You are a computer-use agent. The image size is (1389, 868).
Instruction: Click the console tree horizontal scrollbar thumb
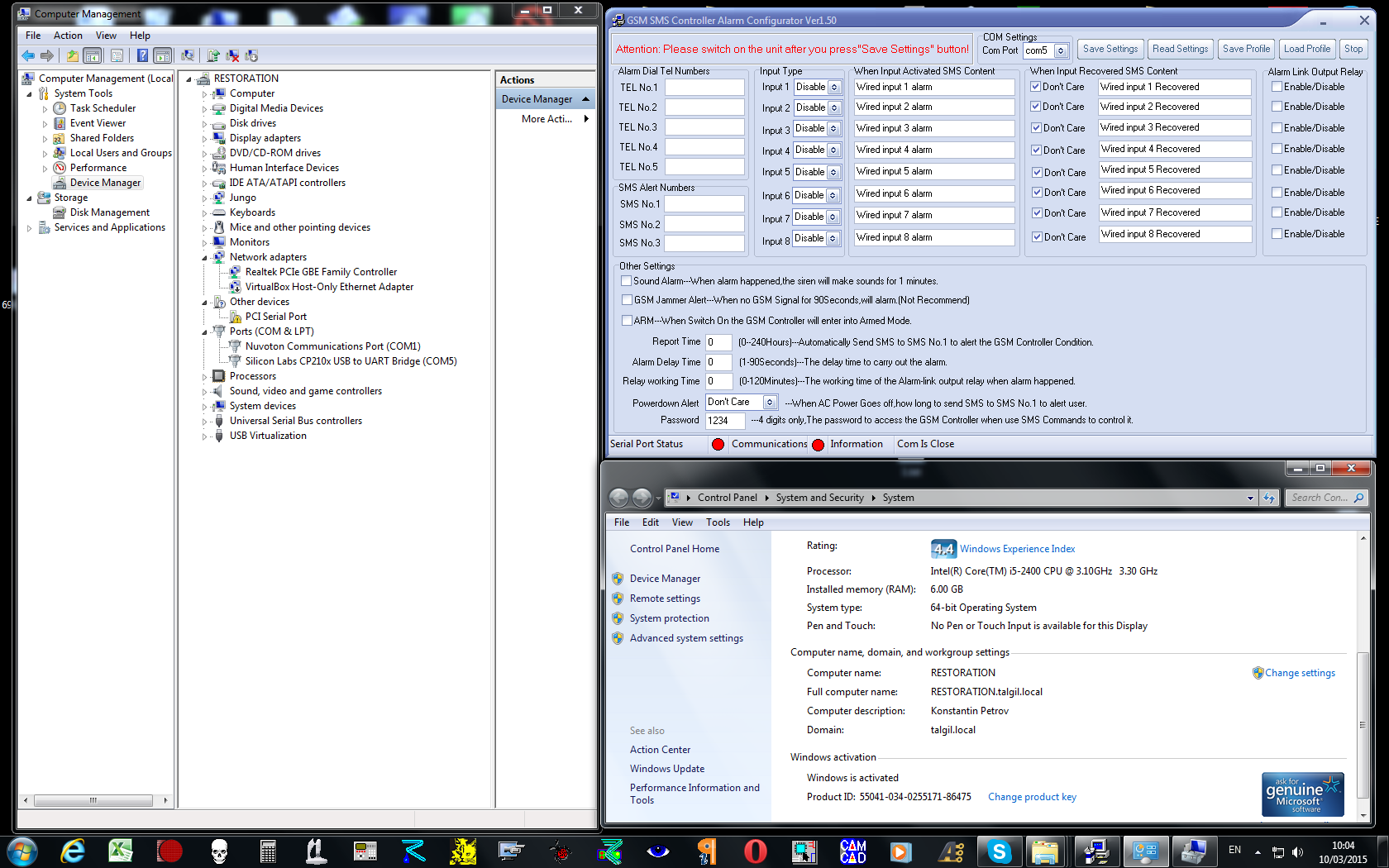click(93, 800)
